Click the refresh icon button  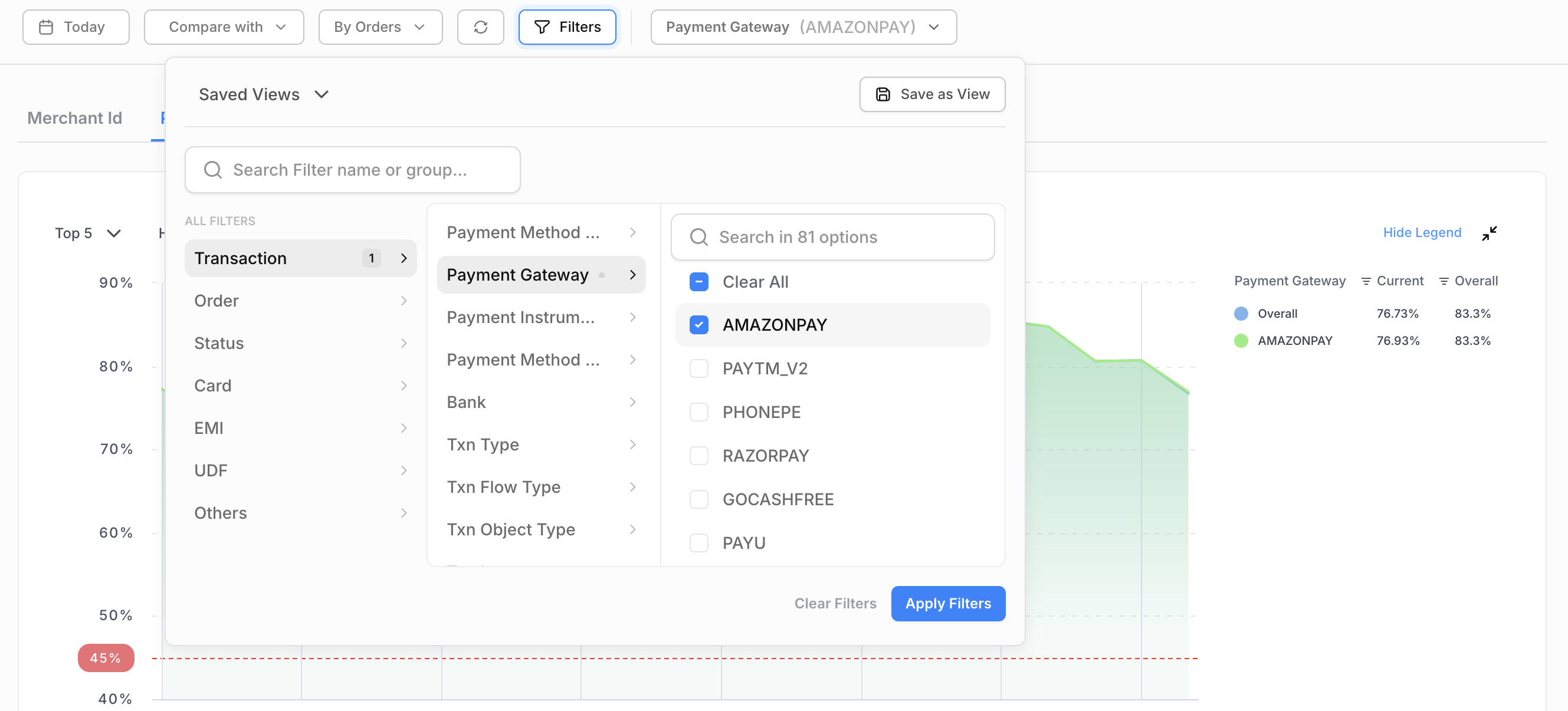click(480, 27)
